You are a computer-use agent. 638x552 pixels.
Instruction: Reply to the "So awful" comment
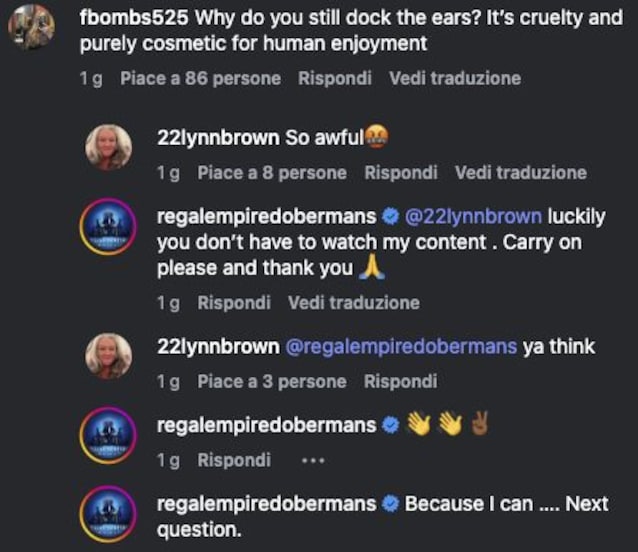[x=400, y=173]
